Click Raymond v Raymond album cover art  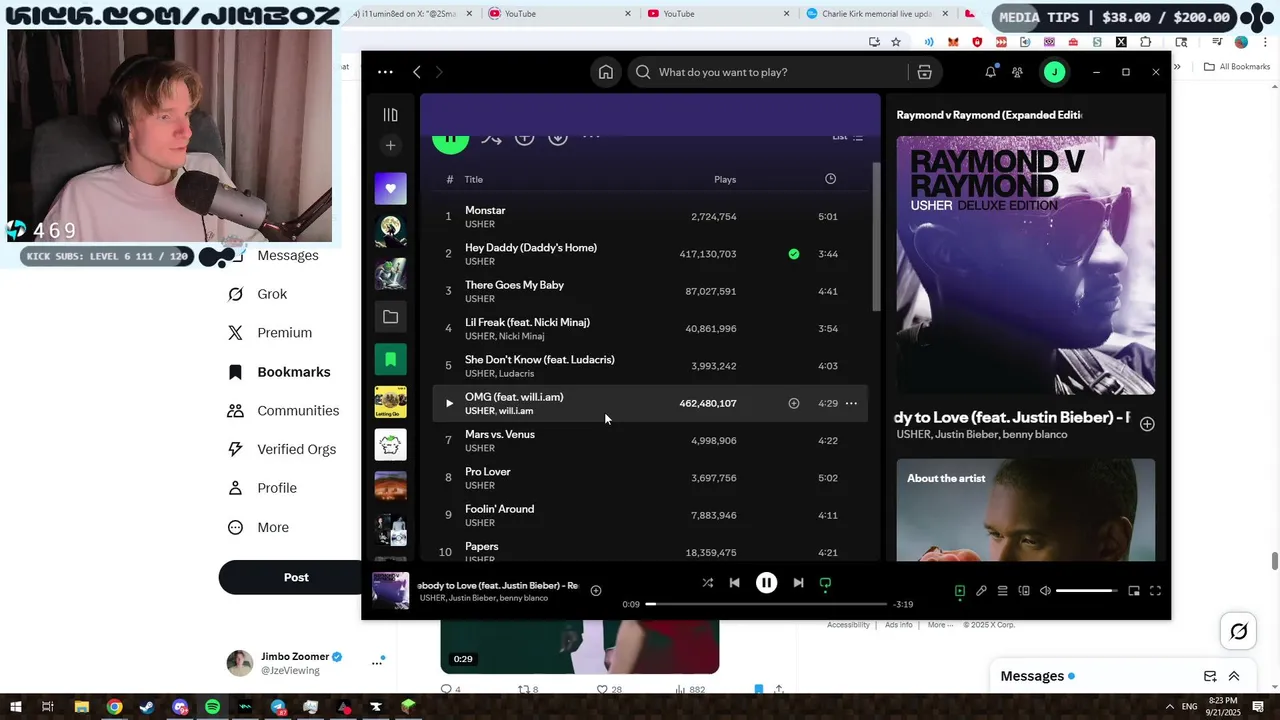coord(1025,265)
